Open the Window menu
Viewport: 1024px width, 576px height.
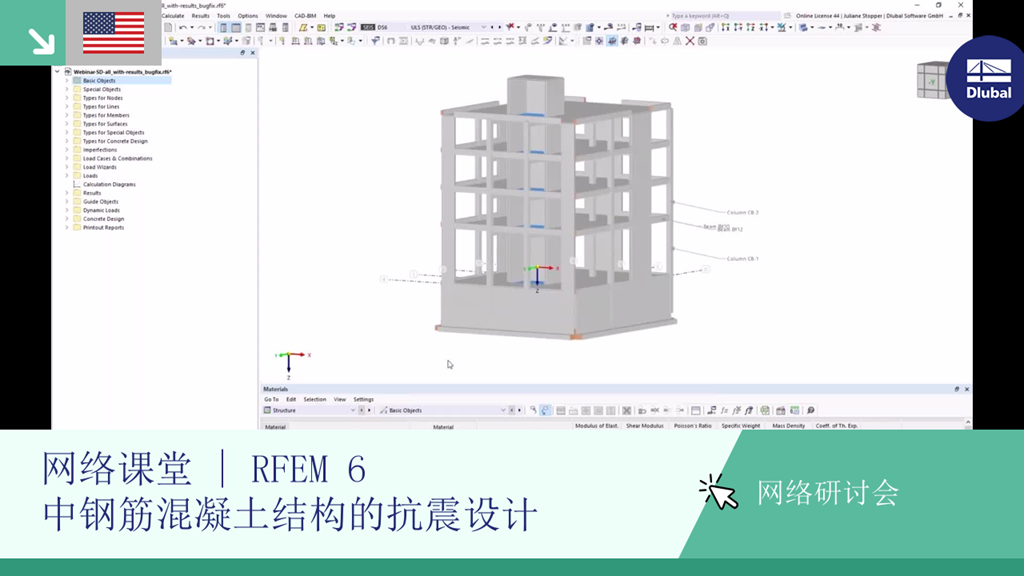tap(276, 16)
